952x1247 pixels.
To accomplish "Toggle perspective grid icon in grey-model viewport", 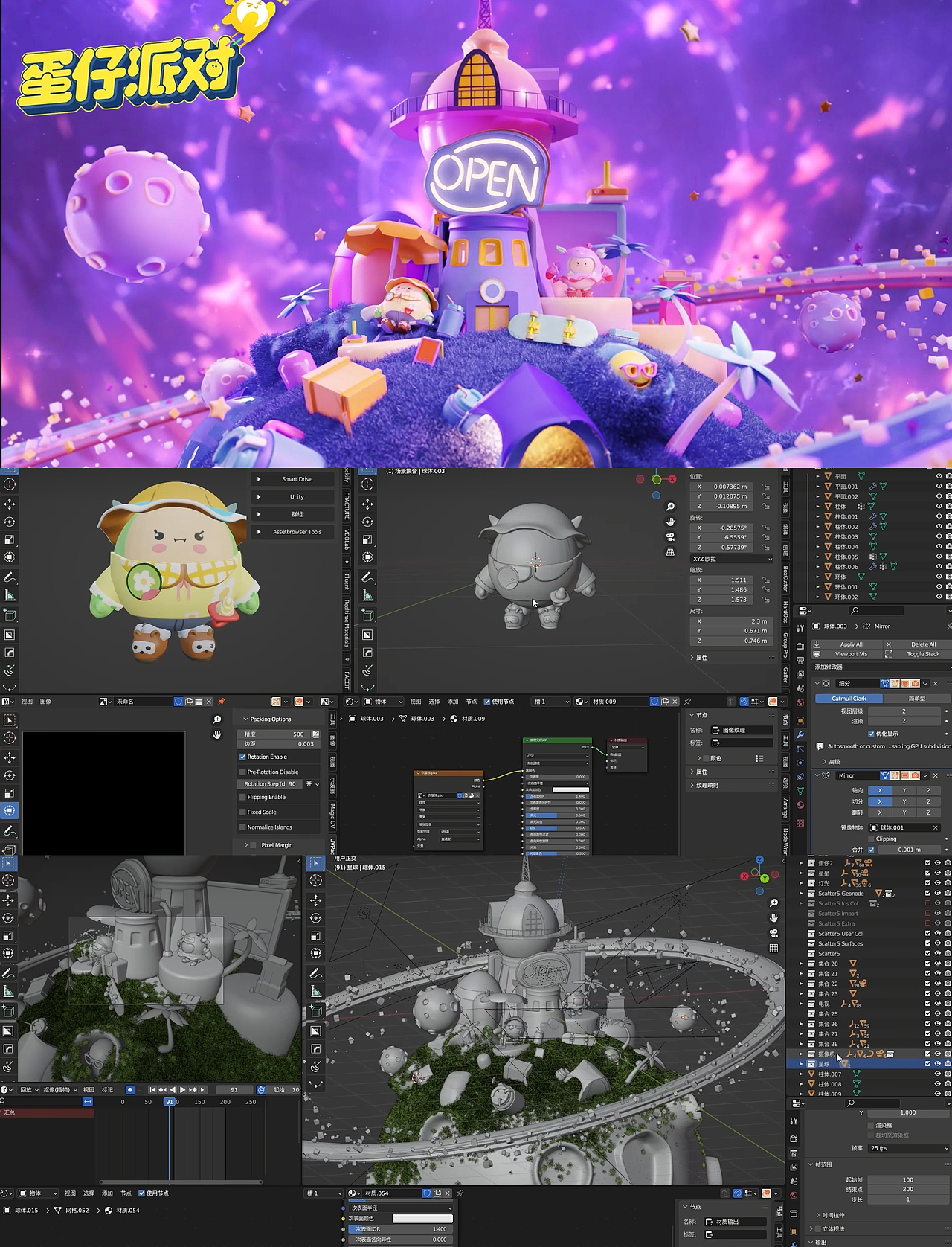I will [670, 552].
